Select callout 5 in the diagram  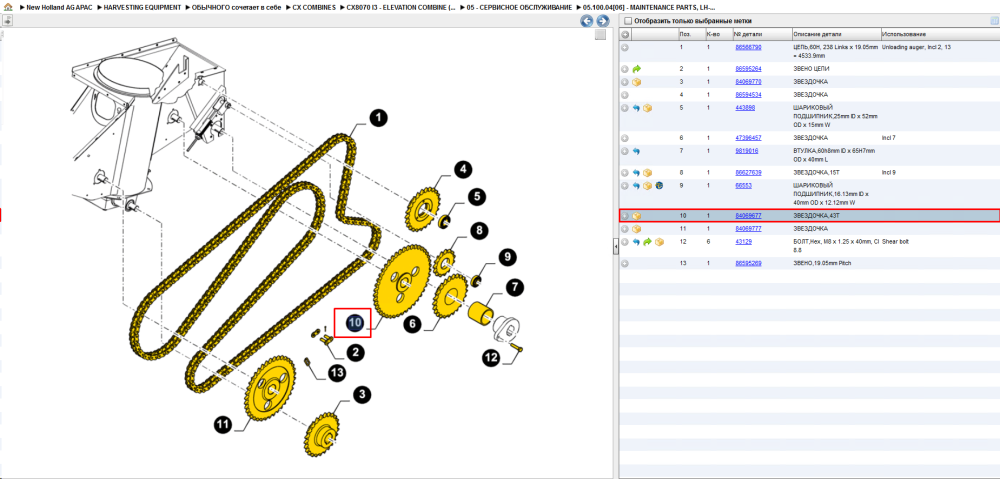pos(476,196)
